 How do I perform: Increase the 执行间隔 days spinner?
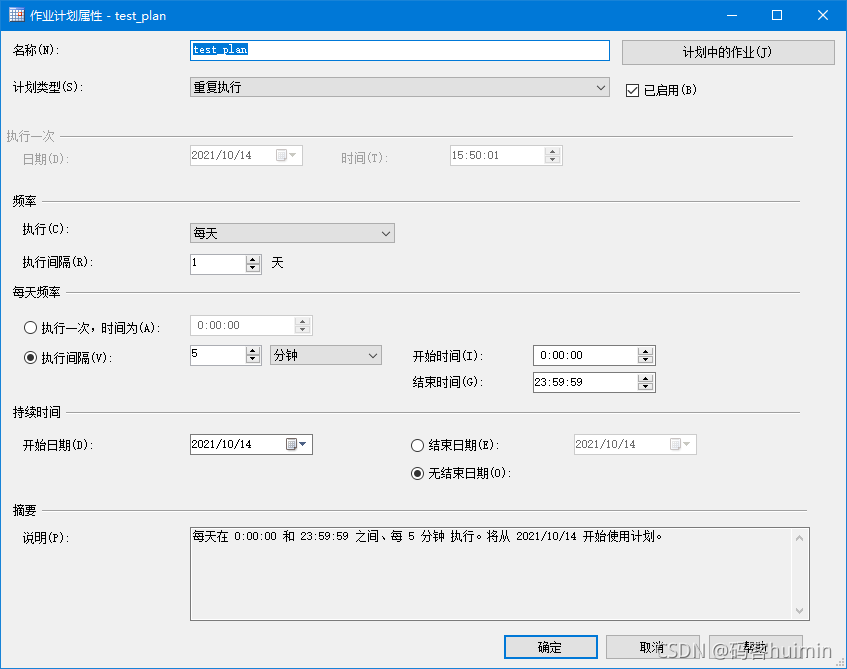(x=252, y=260)
